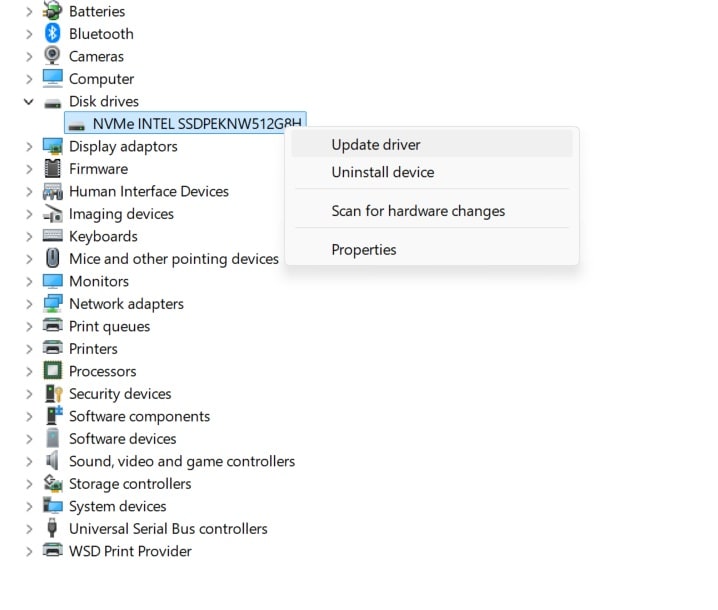Click the Imaging devices icon
This screenshot has height=610, width=718.
(52, 213)
